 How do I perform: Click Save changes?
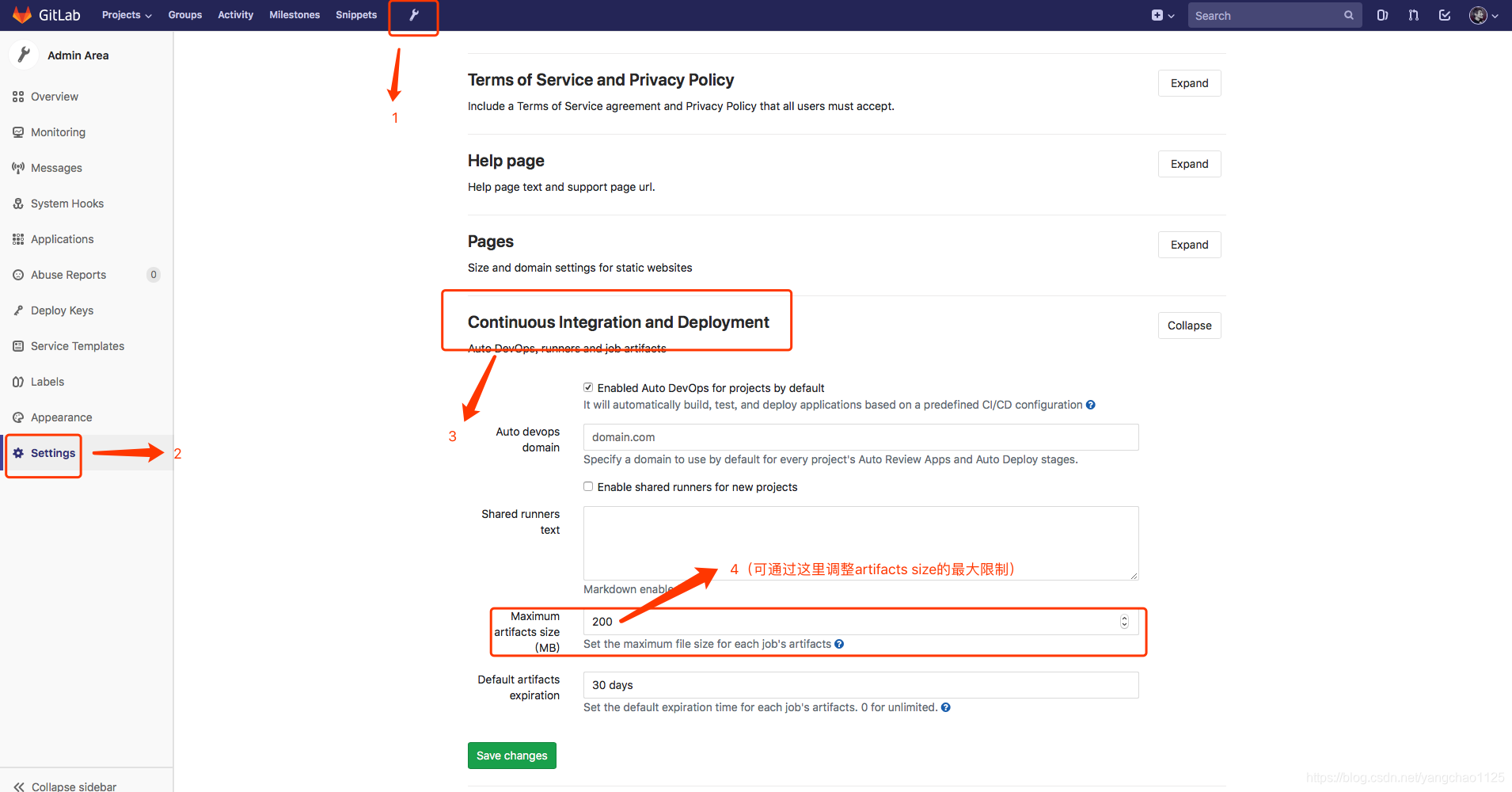(x=511, y=755)
